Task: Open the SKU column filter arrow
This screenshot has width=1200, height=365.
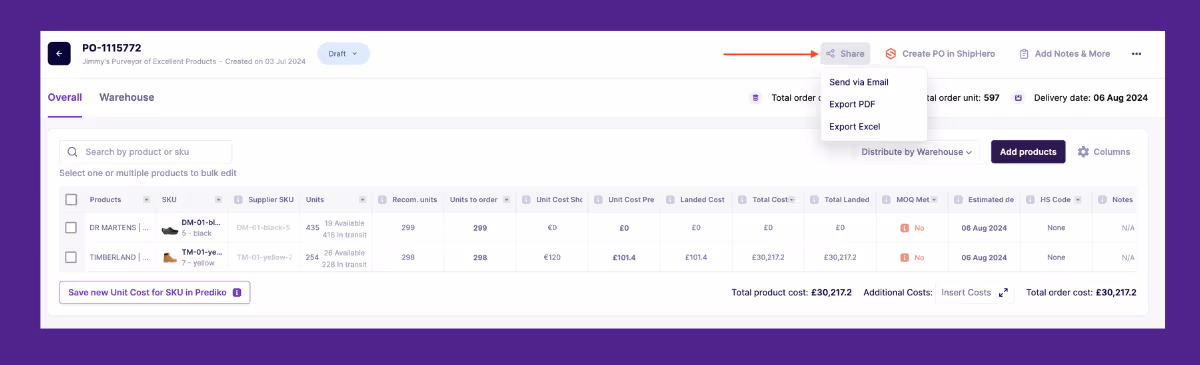Action: click(x=218, y=200)
